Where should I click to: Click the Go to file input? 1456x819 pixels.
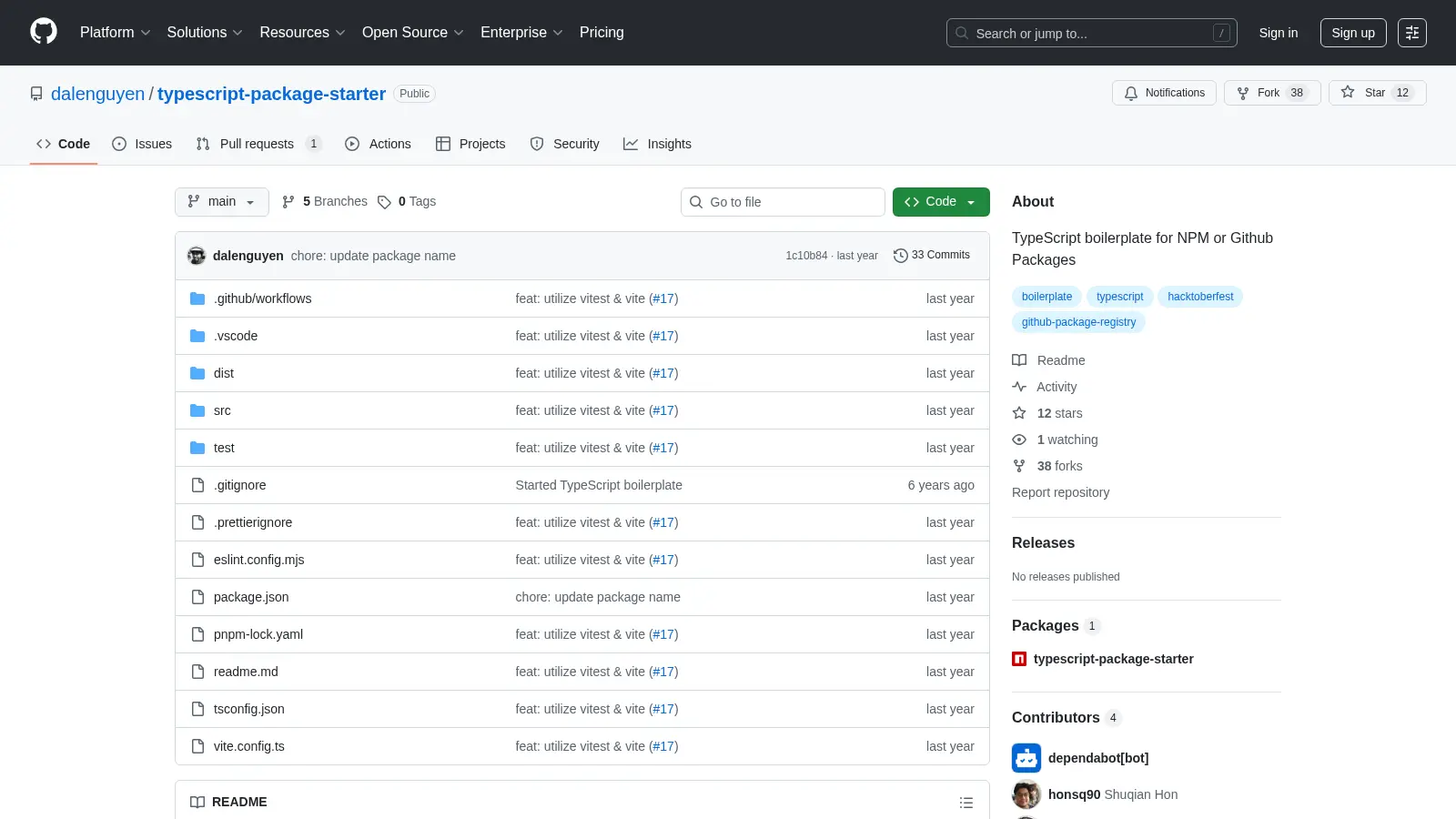(783, 202)
